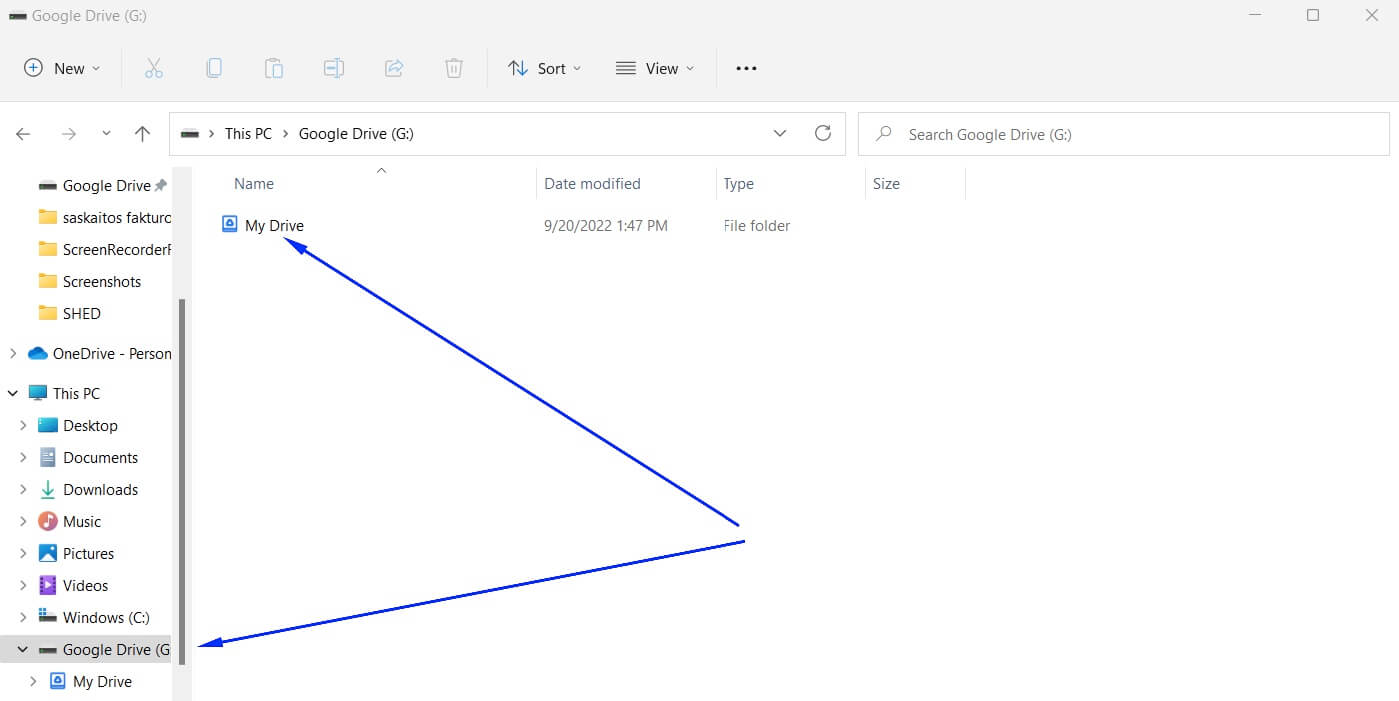
Task: Expand the Music tree node
Action: (x=23, y=522)
